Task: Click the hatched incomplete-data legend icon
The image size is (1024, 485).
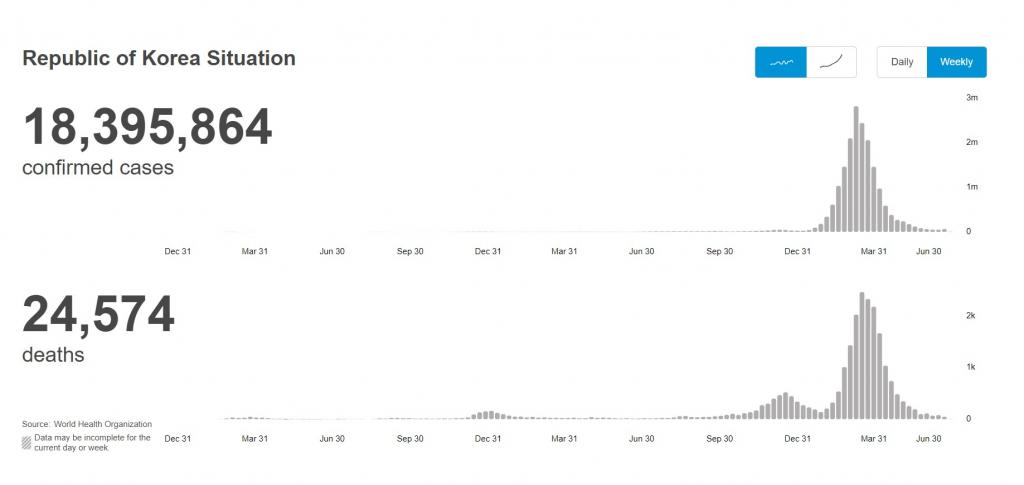Action: point(26,442)
